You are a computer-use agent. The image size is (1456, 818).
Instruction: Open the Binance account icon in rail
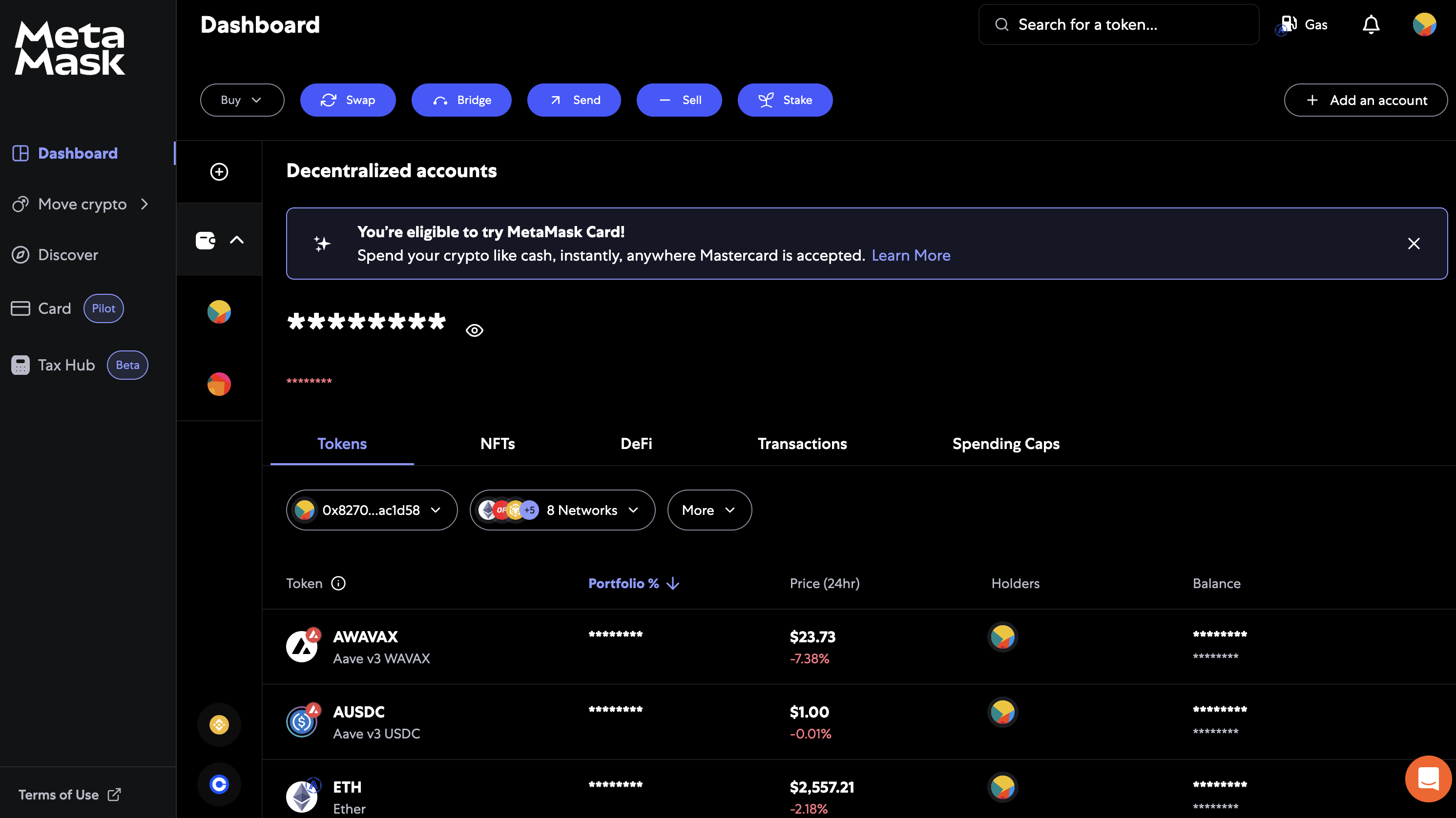219,724
